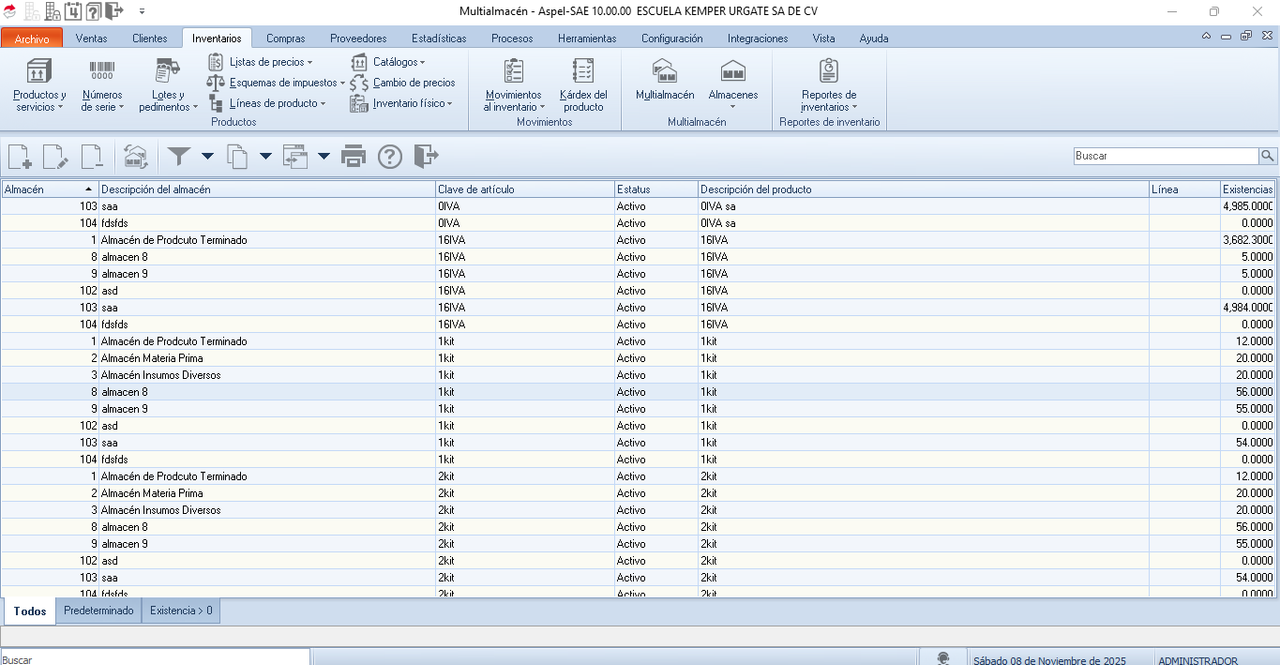Screen dimensions: 1280x665
Task: Minimize the inner document window
Action: 1227,36
